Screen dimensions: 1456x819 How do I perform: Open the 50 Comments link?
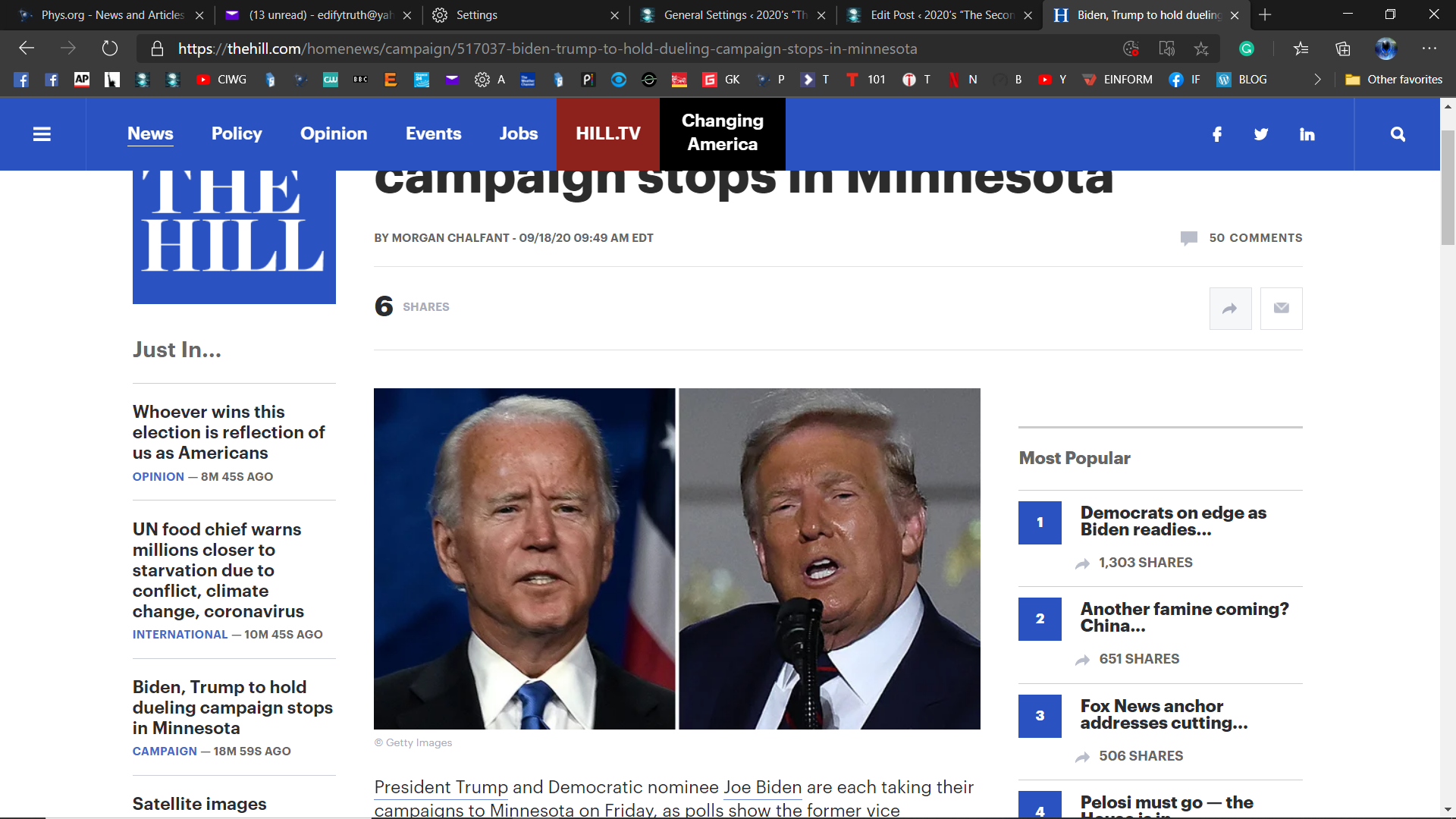[x=1255, y=238]
